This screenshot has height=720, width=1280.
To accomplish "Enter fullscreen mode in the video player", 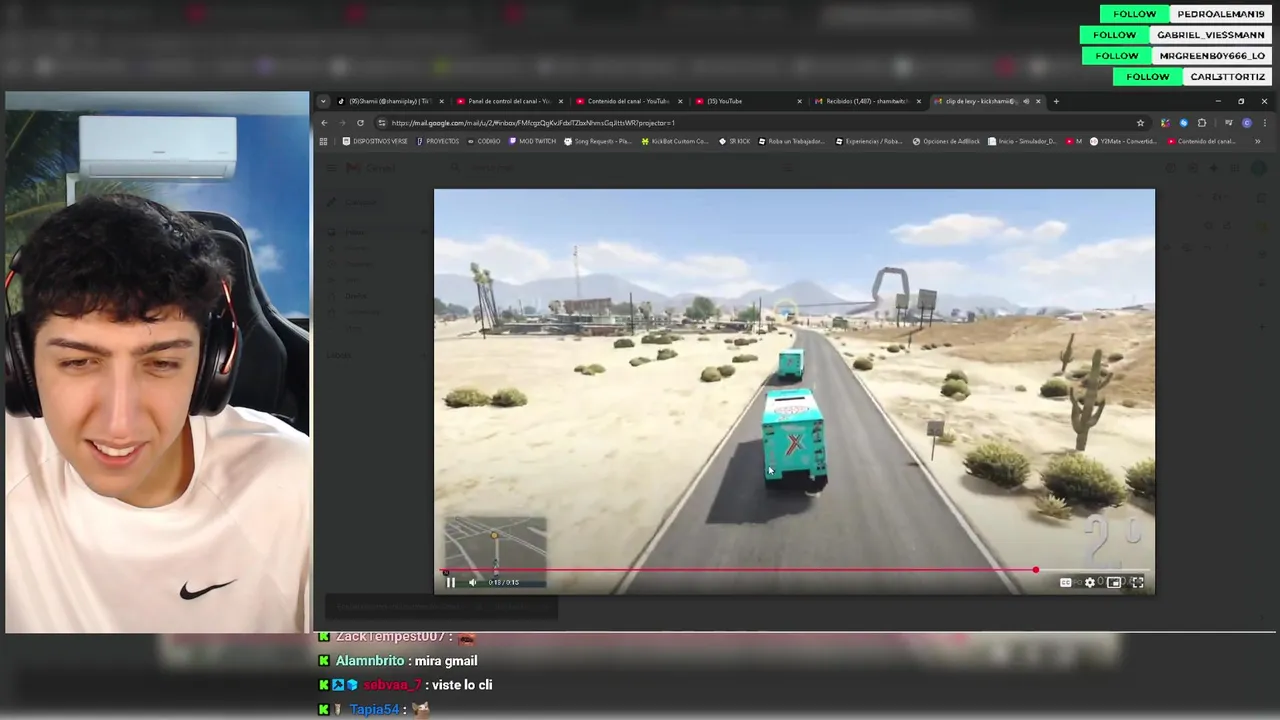I will pos(1138,582).
